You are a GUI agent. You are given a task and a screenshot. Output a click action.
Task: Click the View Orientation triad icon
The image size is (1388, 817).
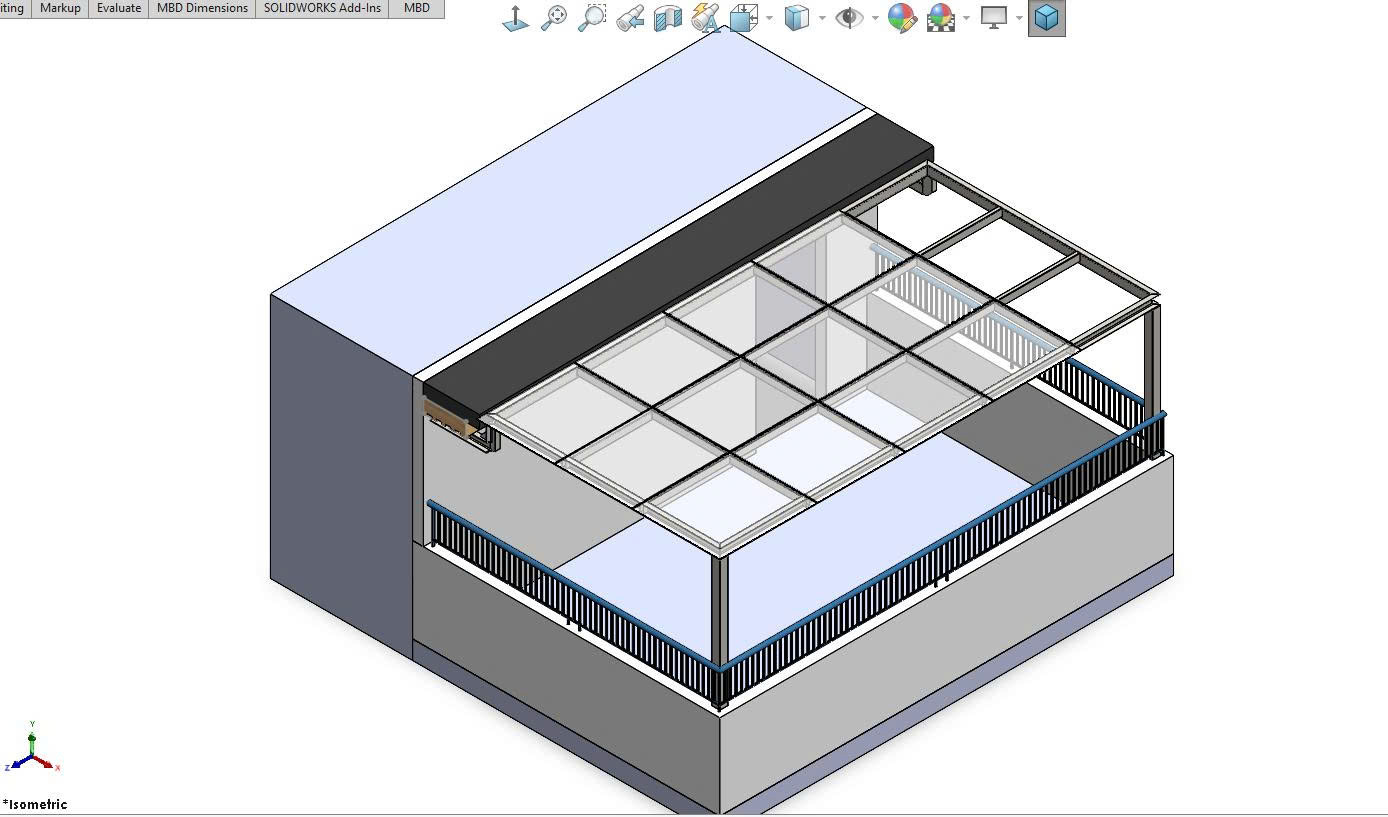point(516,18)
